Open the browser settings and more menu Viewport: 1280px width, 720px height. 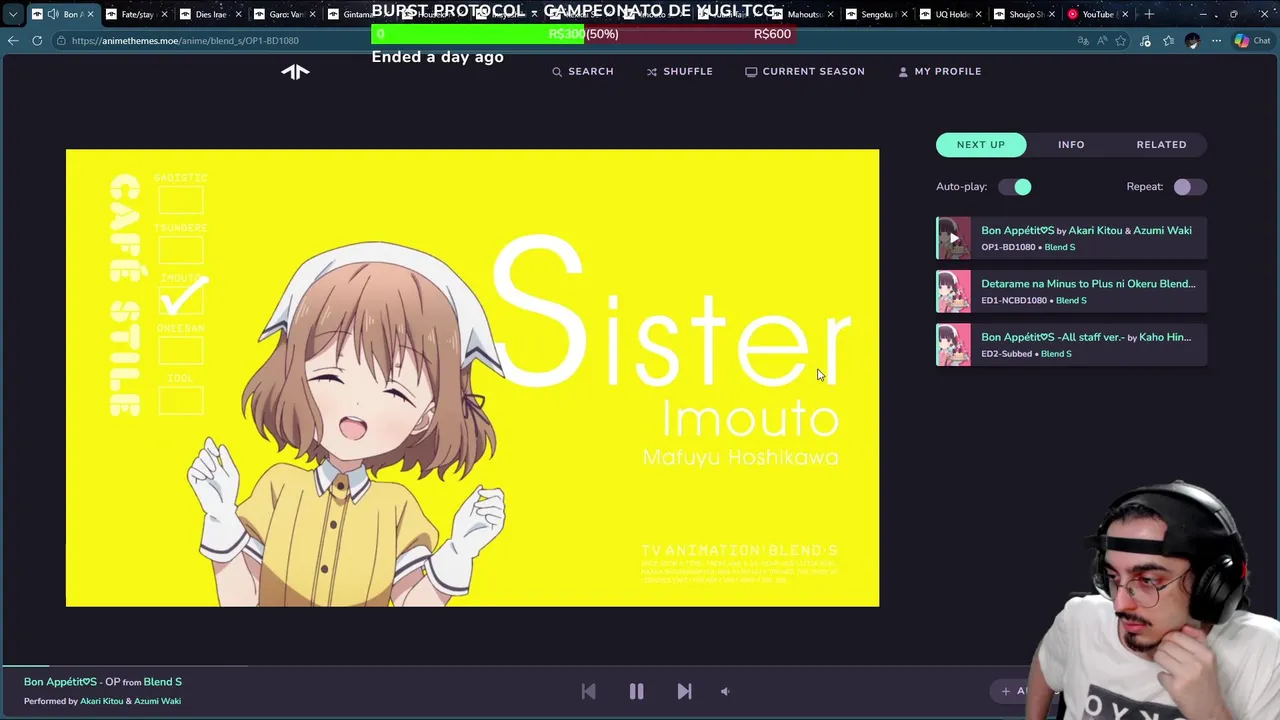tap(1216, 41)
